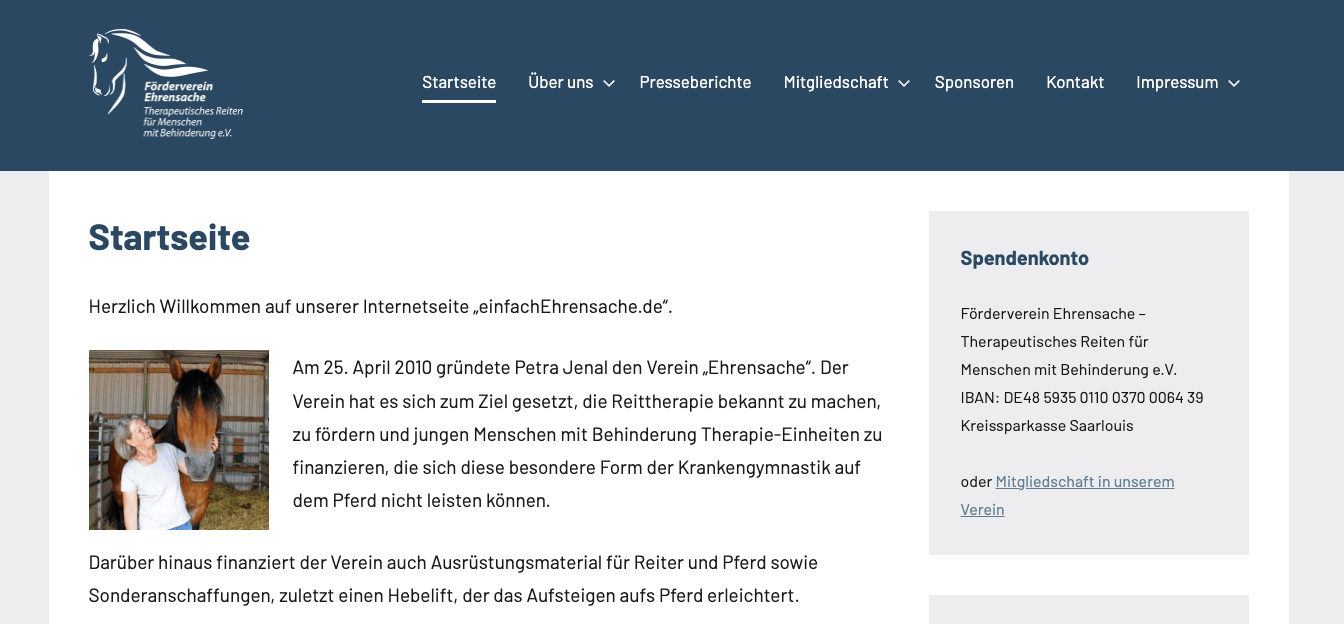Click the Impressum menu label
The image size is (1344, 624).
(x=1177, y=82)
